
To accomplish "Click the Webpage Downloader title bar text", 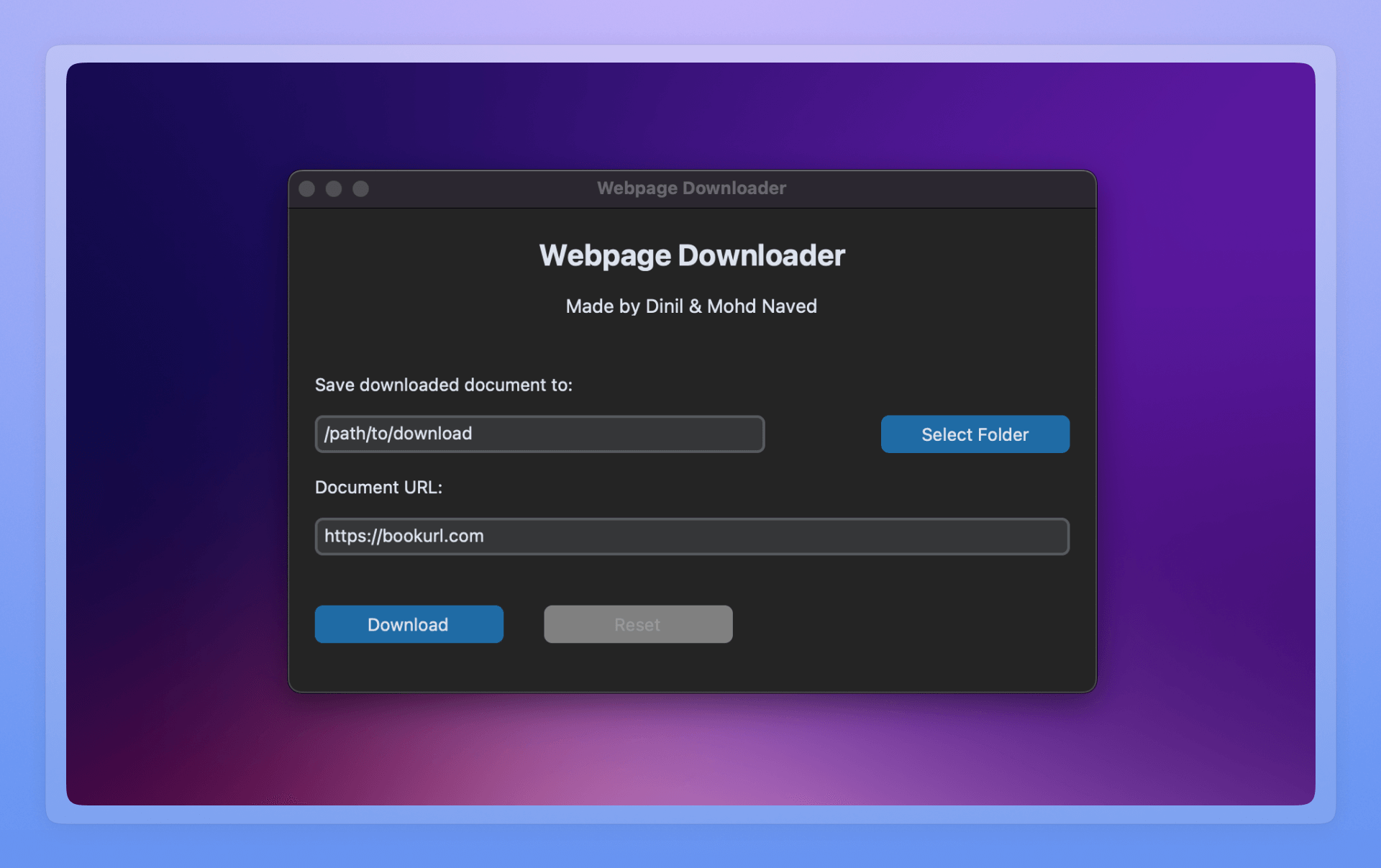I will coord(691,188).
